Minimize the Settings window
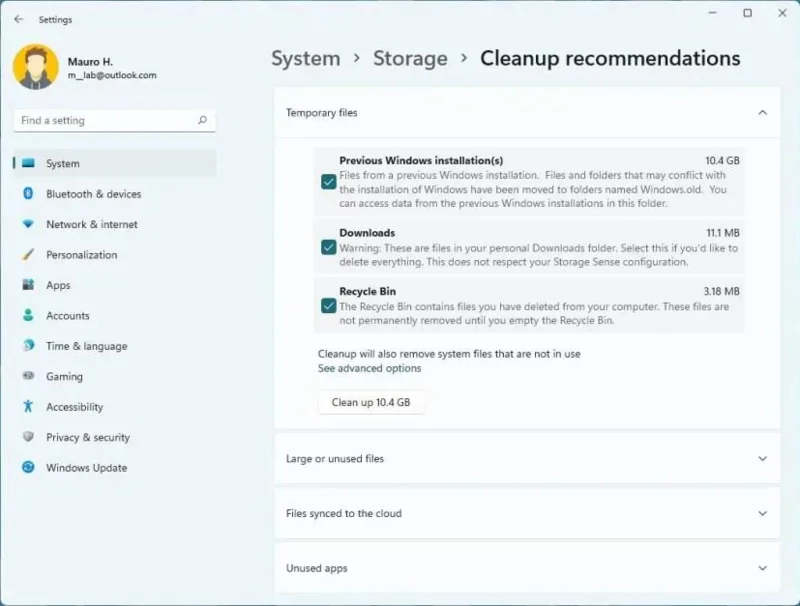 point(712,13)
